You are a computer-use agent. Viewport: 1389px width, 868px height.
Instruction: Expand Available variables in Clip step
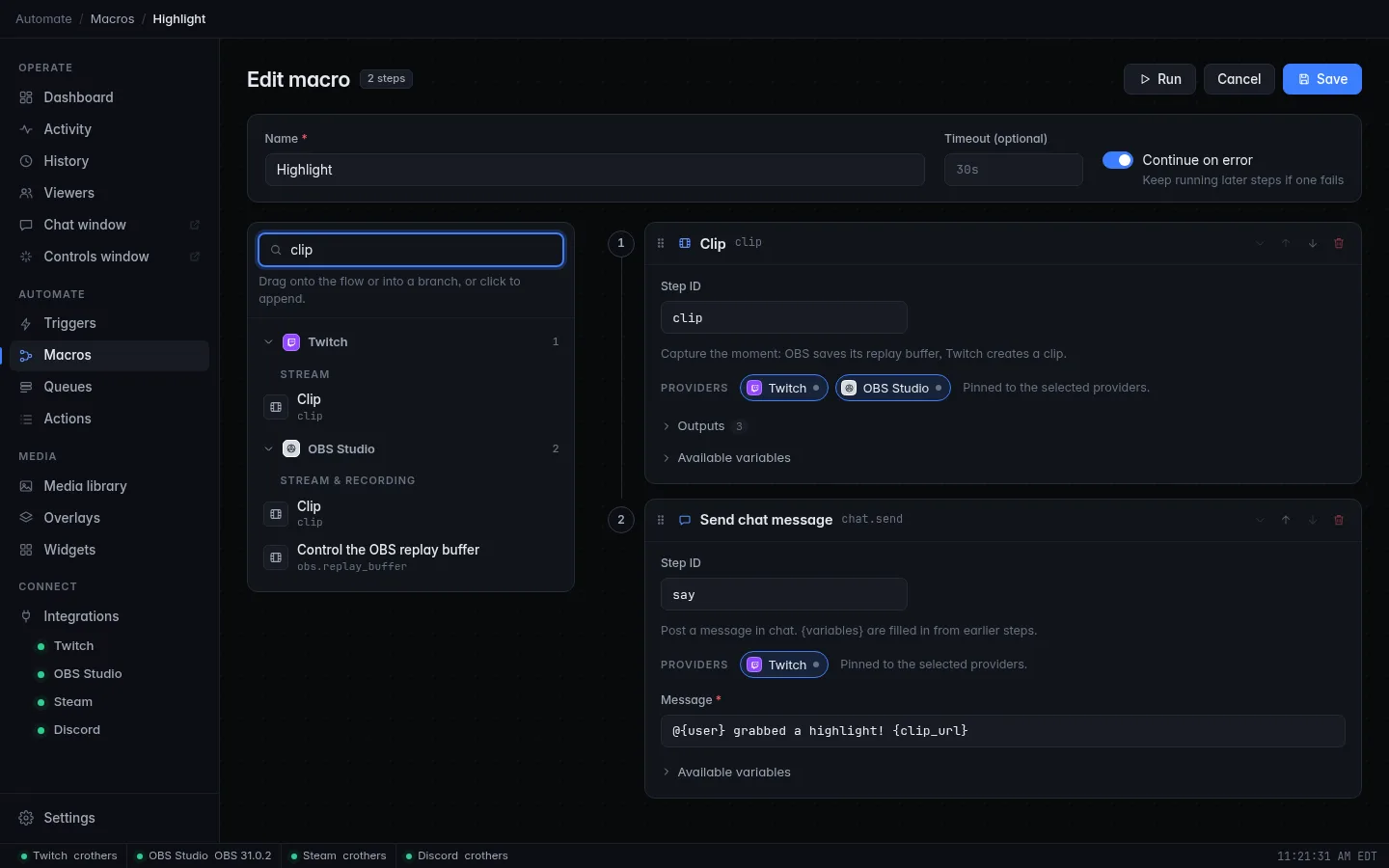click(726, 458)
